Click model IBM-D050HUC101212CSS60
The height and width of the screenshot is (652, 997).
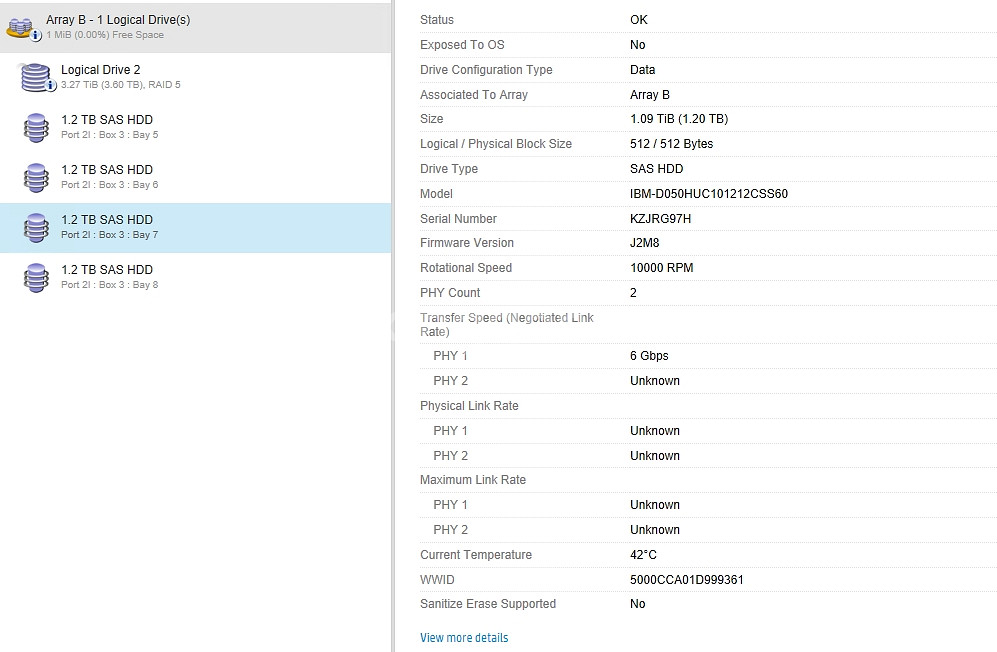point(709,193)
